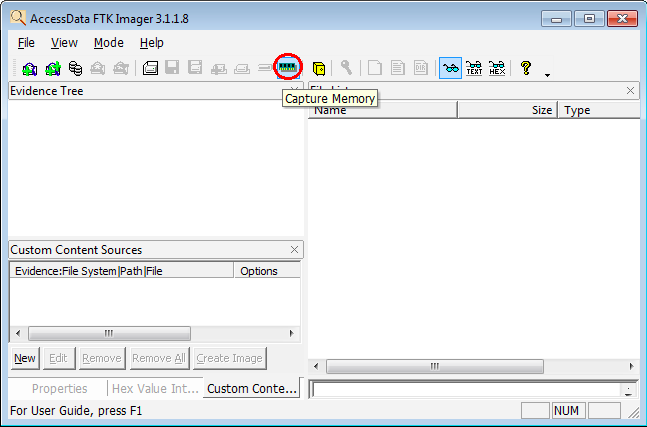Toggle the automatic preview glasses mode
This screenshot has width=647, height=427.
coord(451,68)
